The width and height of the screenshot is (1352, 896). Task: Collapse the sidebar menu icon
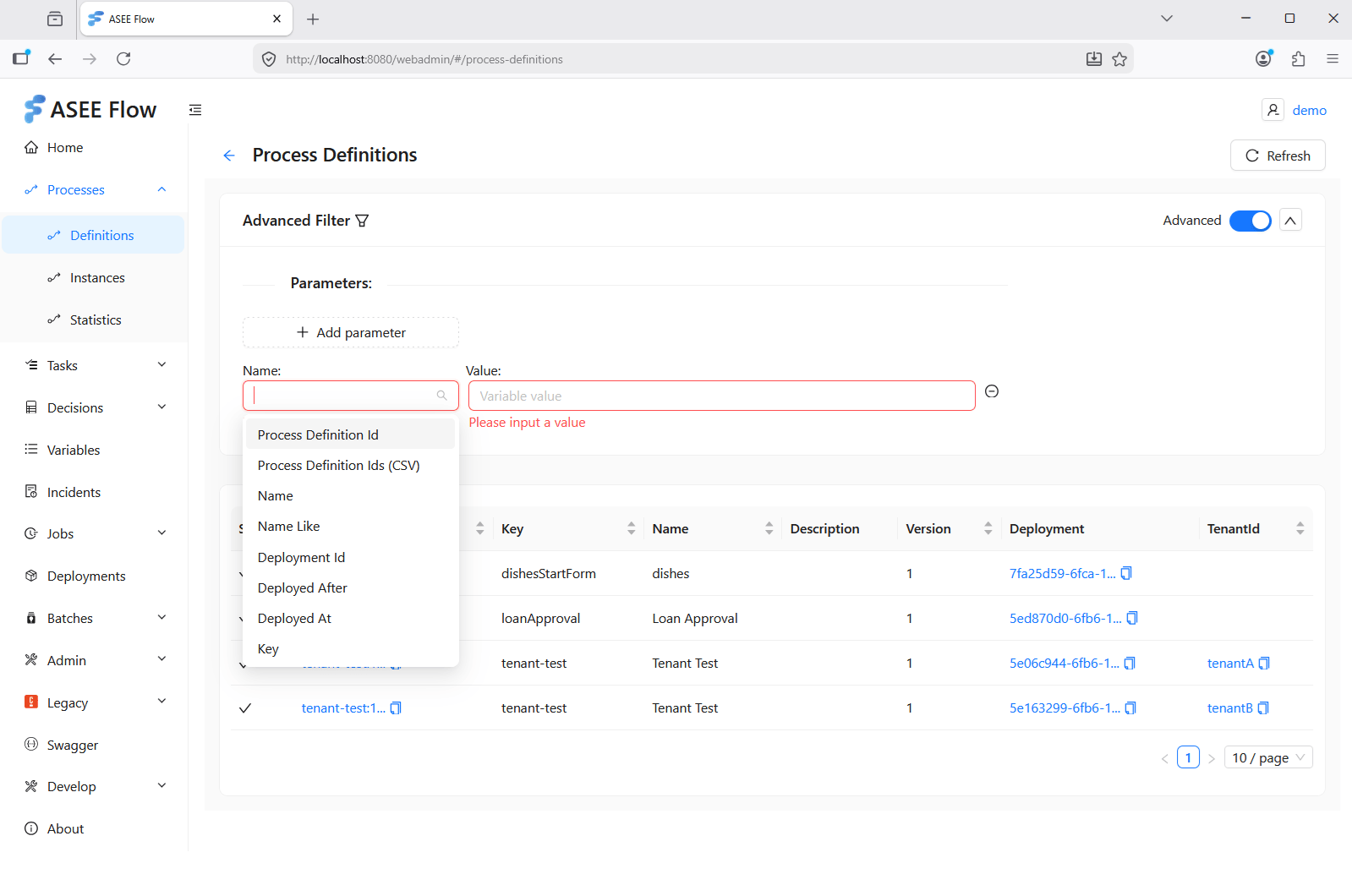click(x=195, y=110)
